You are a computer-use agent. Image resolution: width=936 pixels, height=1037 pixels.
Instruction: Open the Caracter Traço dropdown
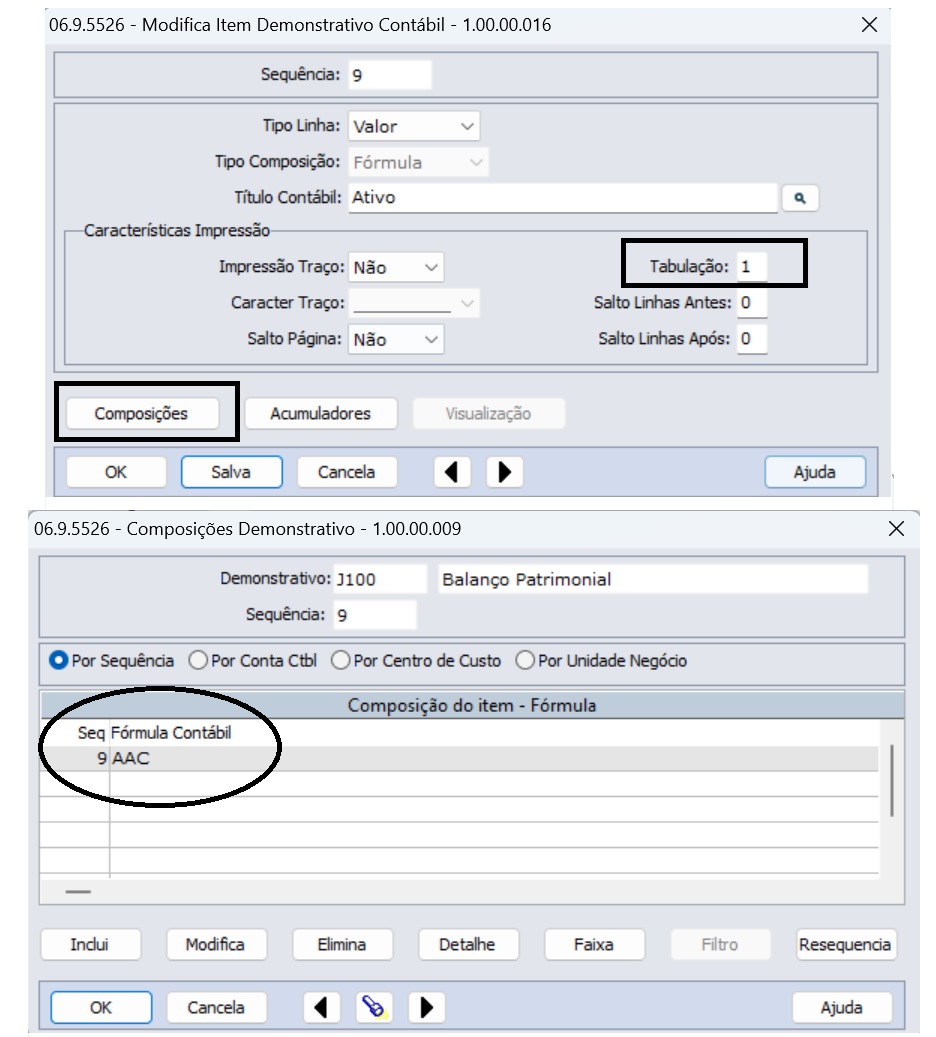pos(413,303)
